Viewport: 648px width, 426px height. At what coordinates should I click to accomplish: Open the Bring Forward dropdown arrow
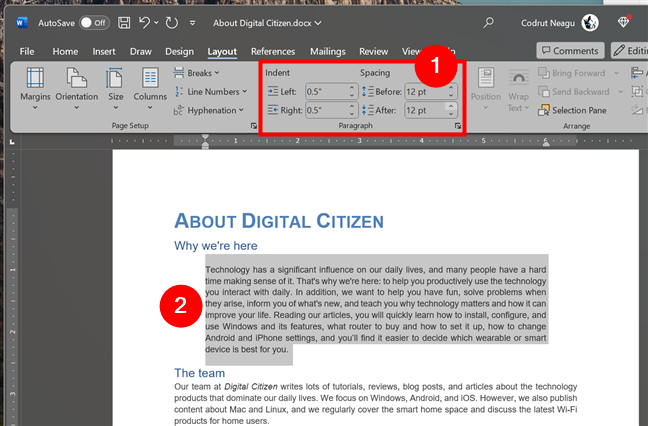coord(617,73)
